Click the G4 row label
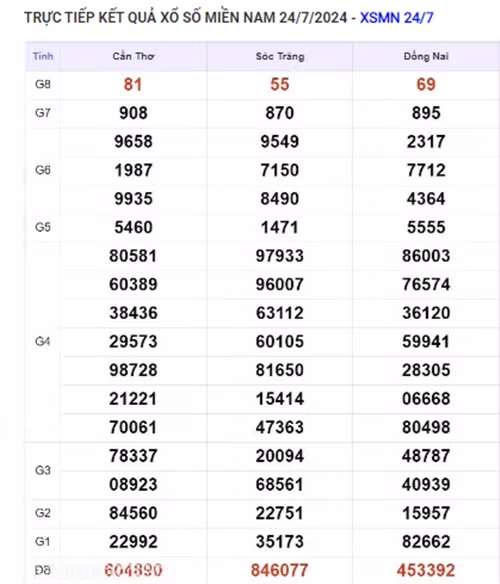Image resolution: width=500 pixels, height=584 pixels. [43, 342]
